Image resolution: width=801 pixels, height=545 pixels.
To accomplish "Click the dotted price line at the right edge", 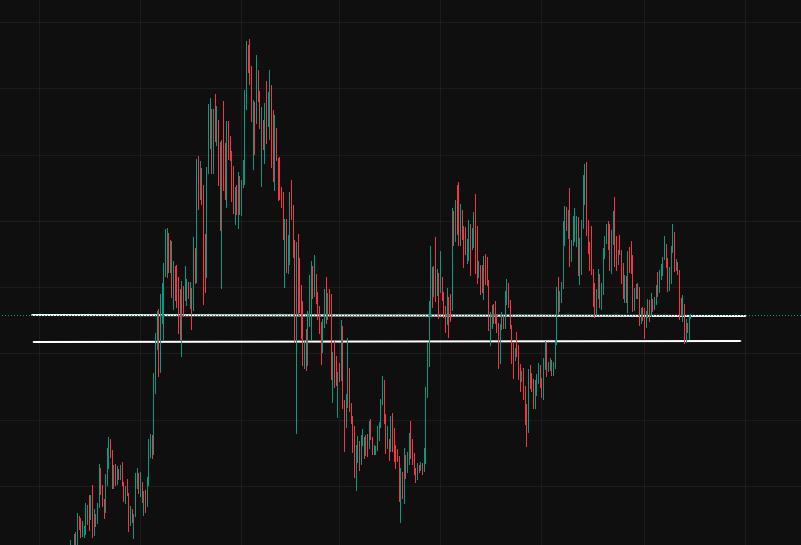I will tap(775, 316).
